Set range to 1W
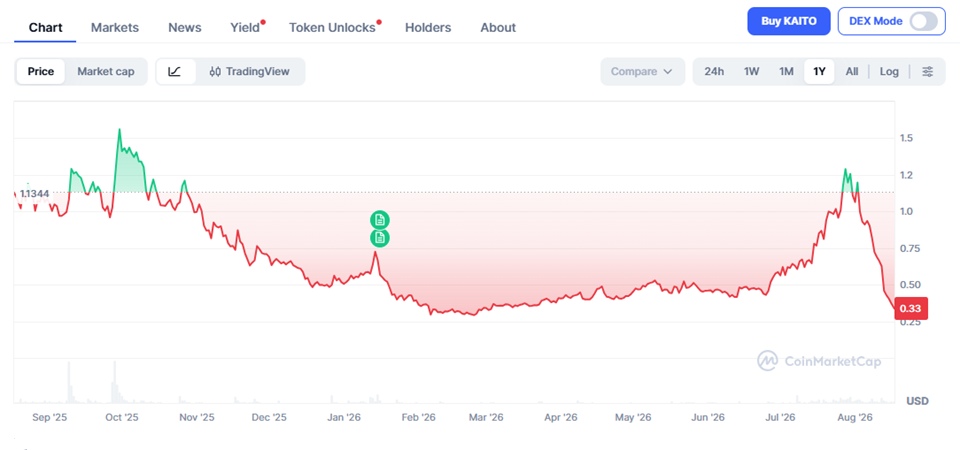 pyautogui.click(x=751, y=72)
